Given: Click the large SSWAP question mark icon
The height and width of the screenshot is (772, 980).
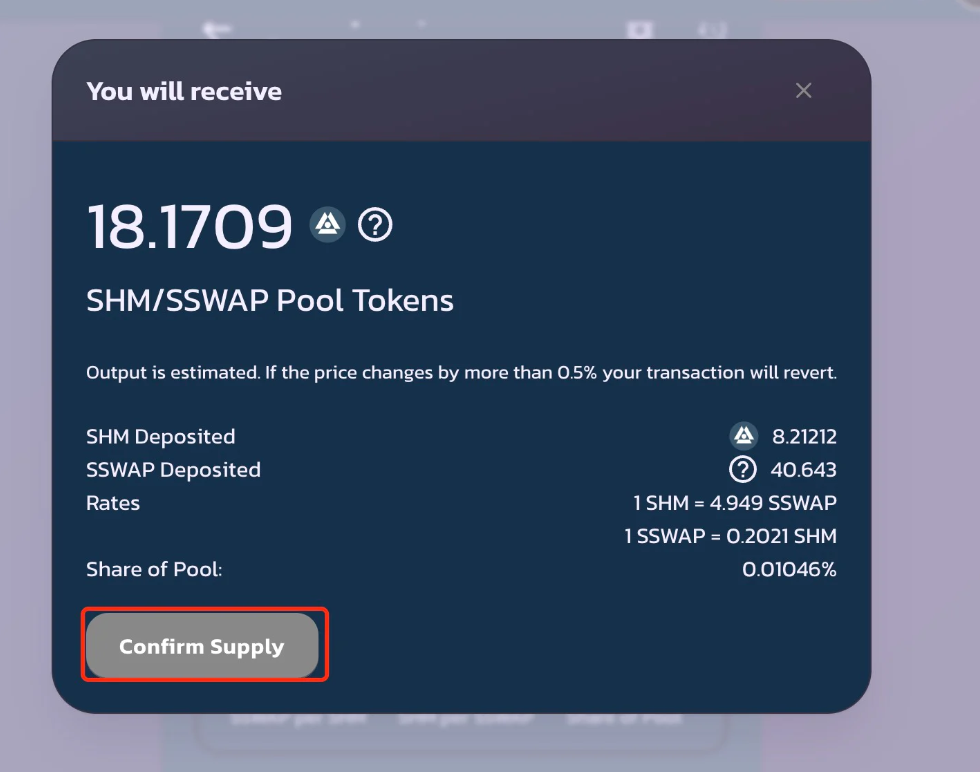Looking at the screenshot, I should point(375,225).
